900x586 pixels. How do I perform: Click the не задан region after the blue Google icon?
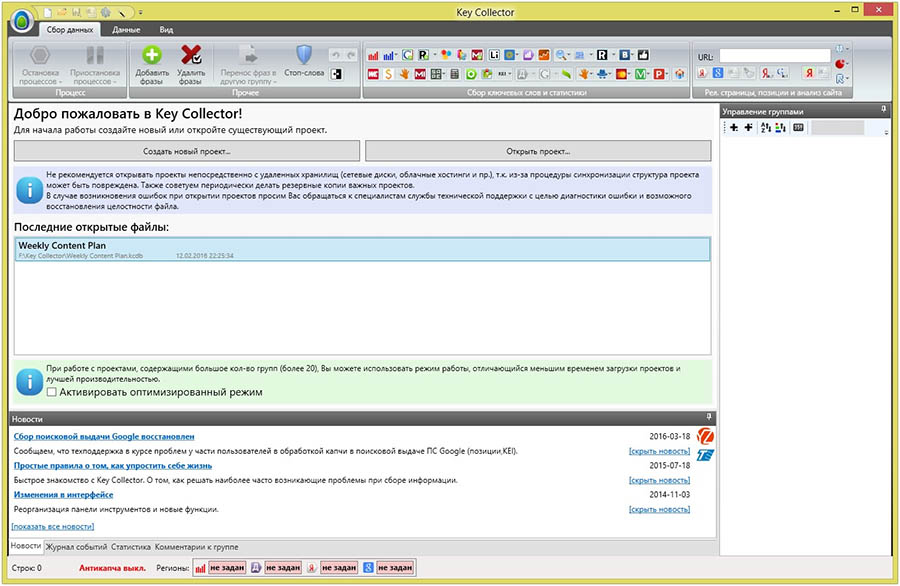coord(395,568)
